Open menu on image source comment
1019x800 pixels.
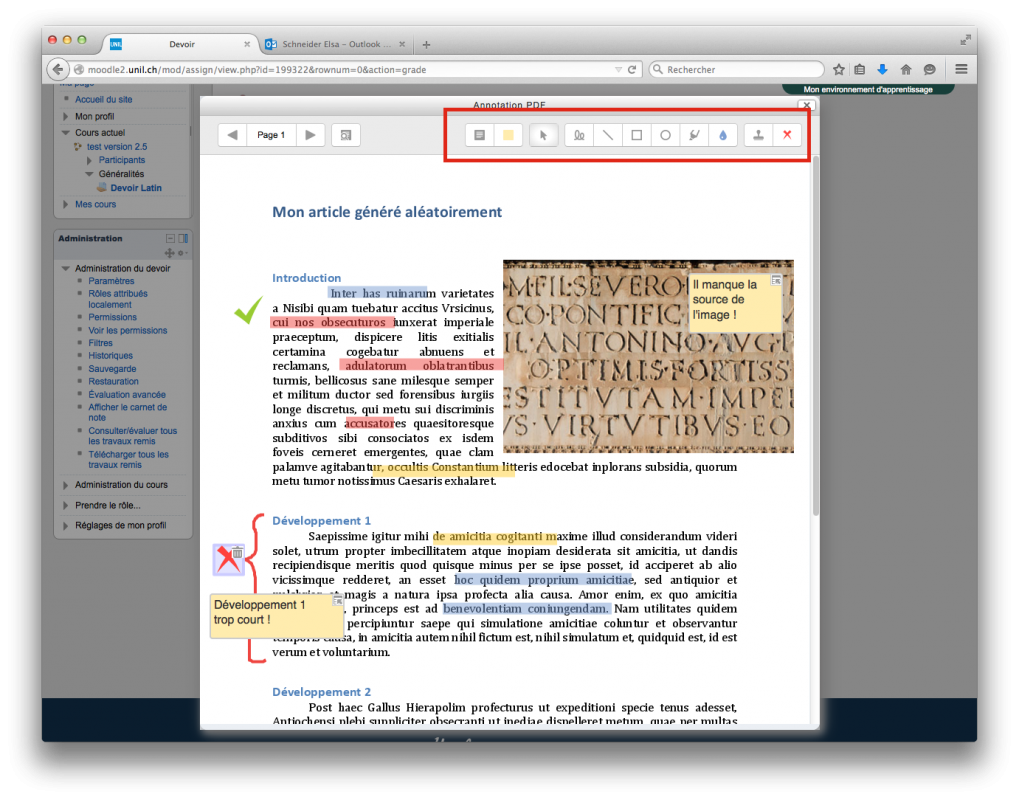coord(775,281)
